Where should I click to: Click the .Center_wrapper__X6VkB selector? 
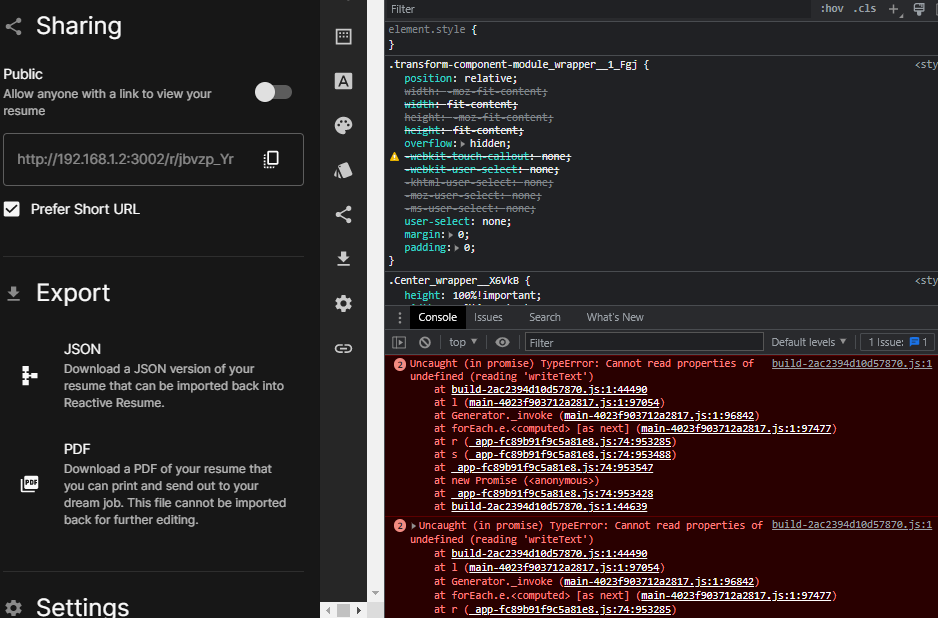tap(454, 281)
